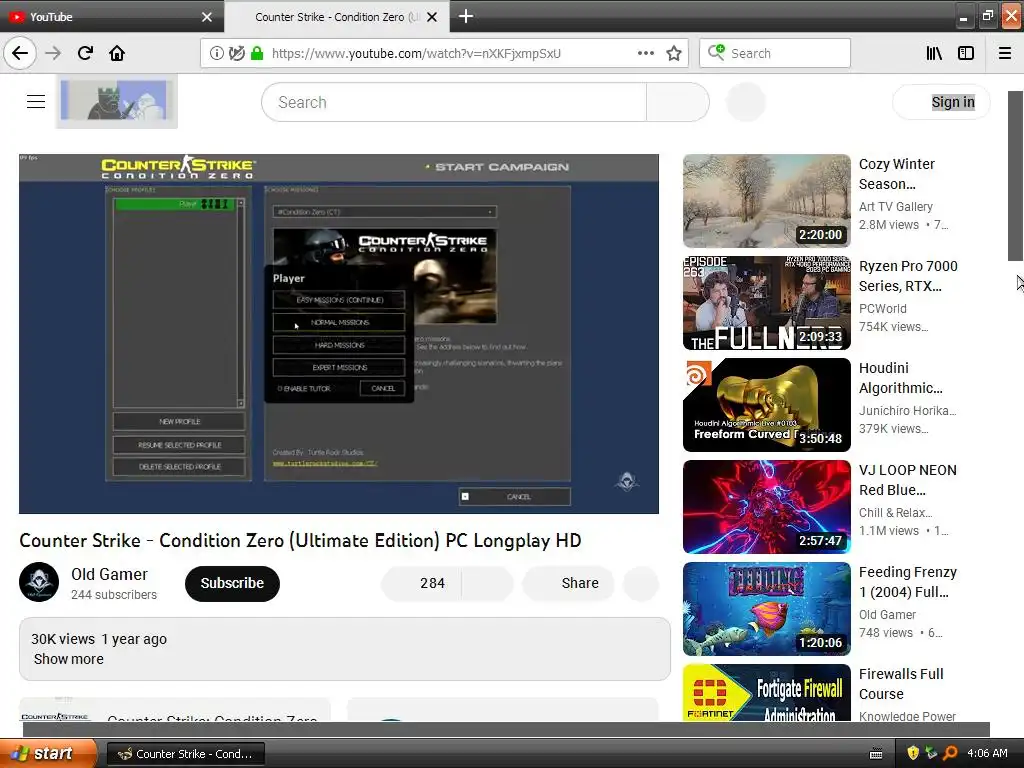This screenshot has width=1024, height=768.
Task: Open a new tab with the plus icon
Action: coord(466,16)
